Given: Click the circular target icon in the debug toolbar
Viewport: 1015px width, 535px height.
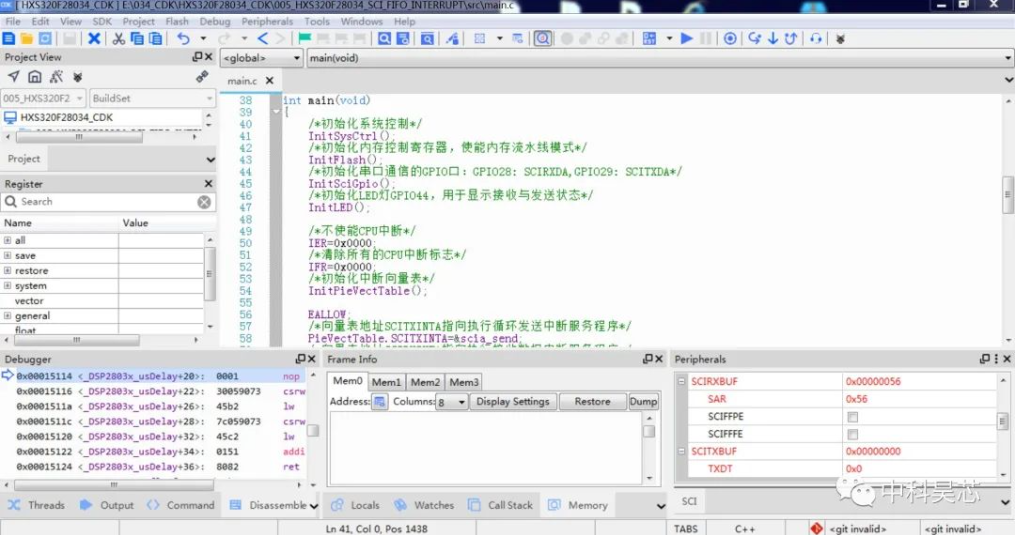Looking at the screenshot, I should (730, 39).
